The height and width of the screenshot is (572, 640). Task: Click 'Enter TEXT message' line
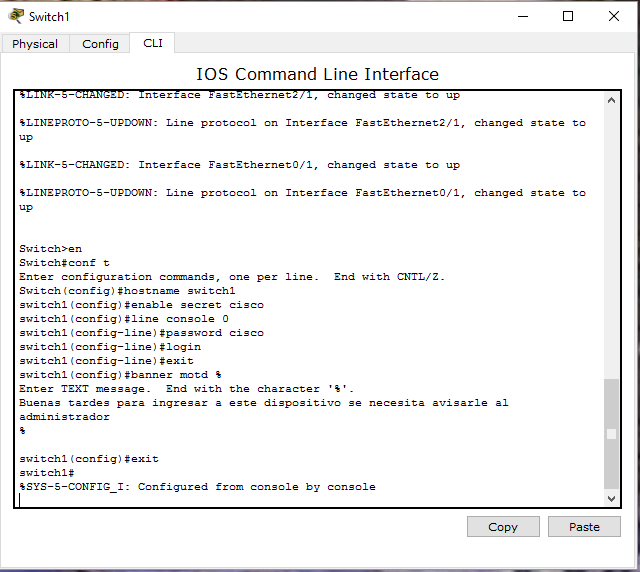click(186, 389)
